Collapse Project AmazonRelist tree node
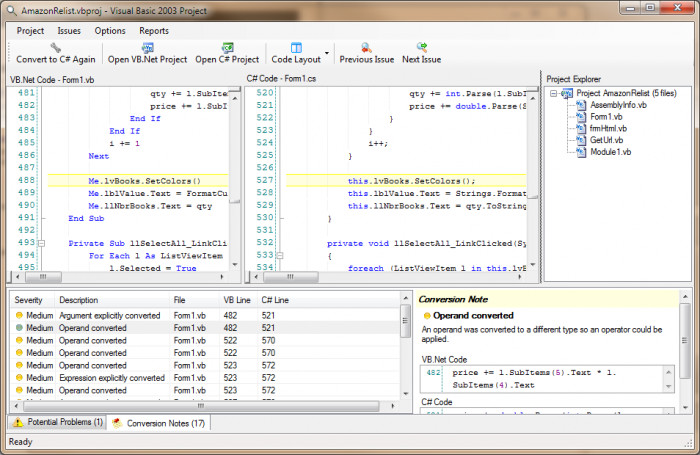The height and width of the screenshot is (455, 700). point(554,93)
